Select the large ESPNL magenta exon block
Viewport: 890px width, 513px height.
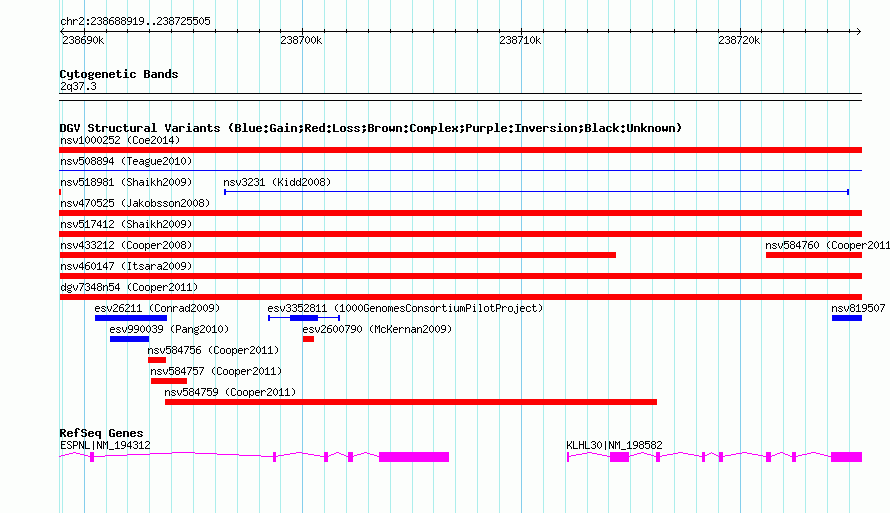[x=414, y=457]
